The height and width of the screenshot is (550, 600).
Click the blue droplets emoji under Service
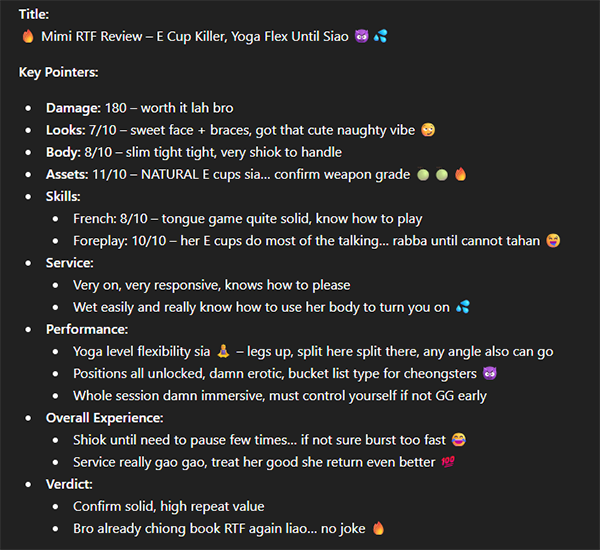pyautogui.click(x=463, y=307)
